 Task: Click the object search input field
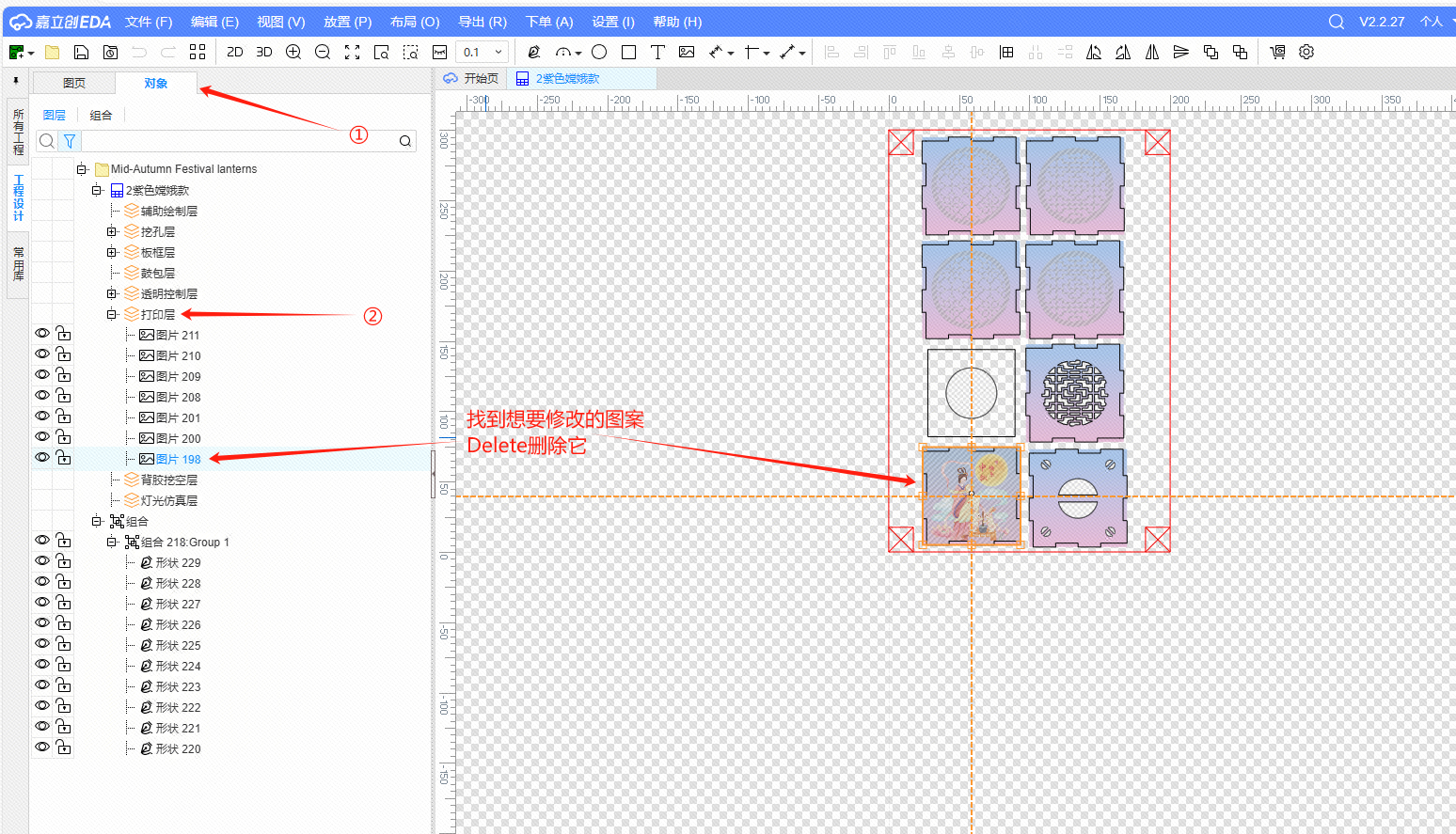(x=237, y=141)
